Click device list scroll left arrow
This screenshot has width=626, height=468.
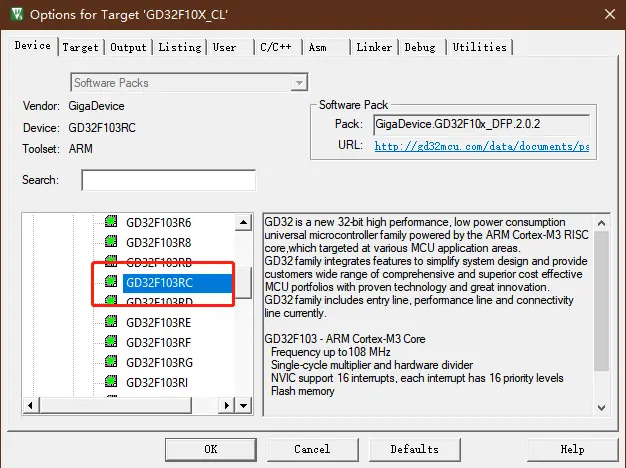click(30, 406)
